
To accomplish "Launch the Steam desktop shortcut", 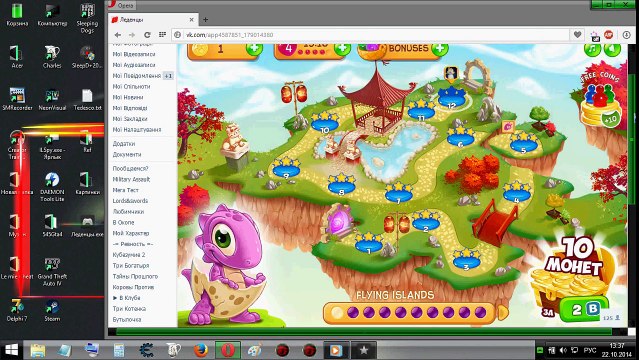I will pyautogui.click(x=52, y=311).
